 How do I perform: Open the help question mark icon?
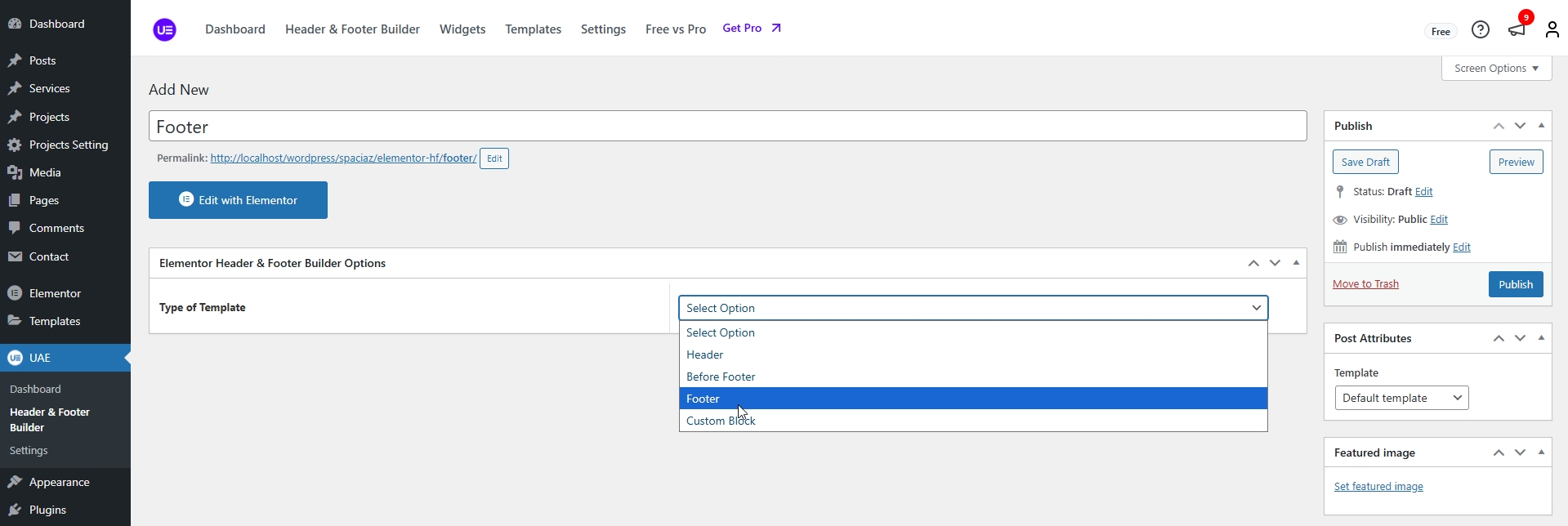coord(1480,30)
